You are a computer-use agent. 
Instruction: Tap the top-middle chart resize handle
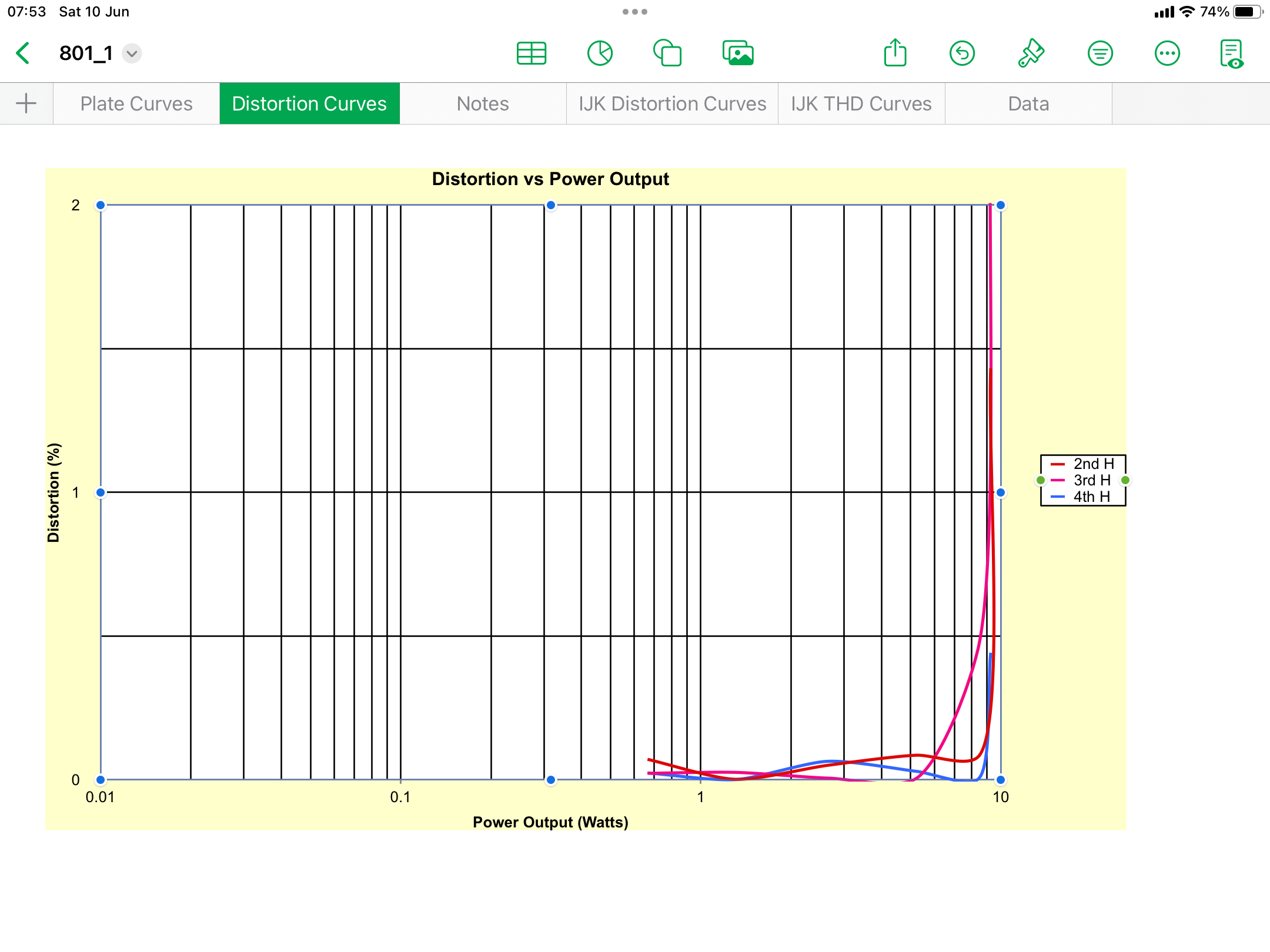click(x=551, y=205)
